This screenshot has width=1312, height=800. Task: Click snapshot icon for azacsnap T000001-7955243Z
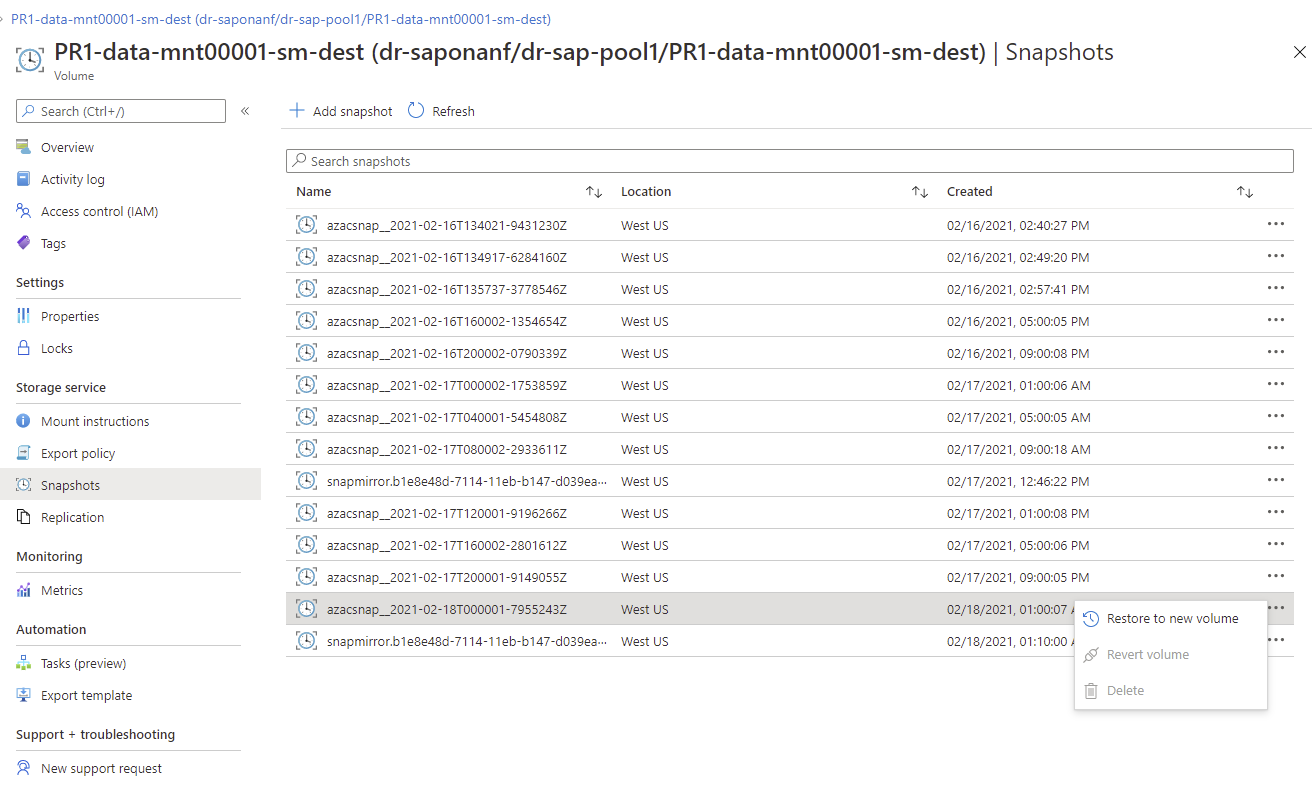pos(306,609)
